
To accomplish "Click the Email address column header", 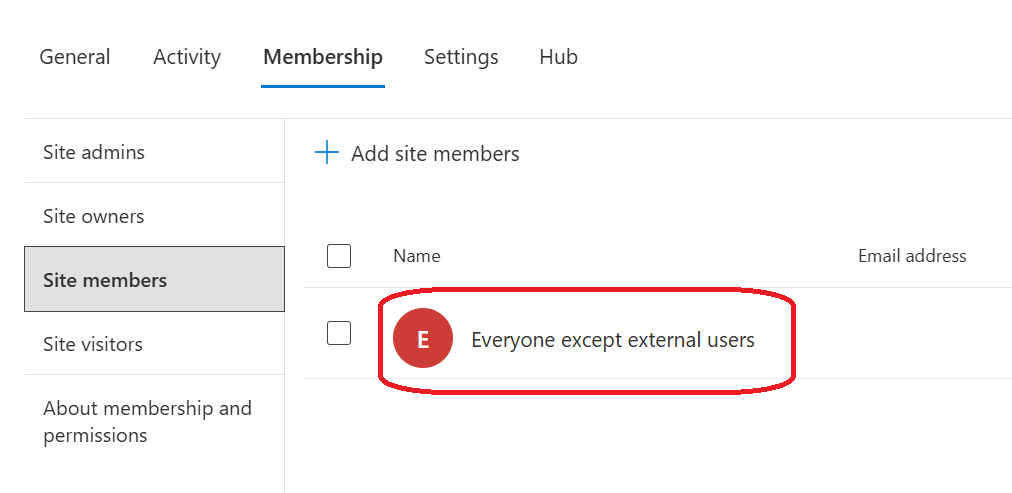I will click(912, 256).
